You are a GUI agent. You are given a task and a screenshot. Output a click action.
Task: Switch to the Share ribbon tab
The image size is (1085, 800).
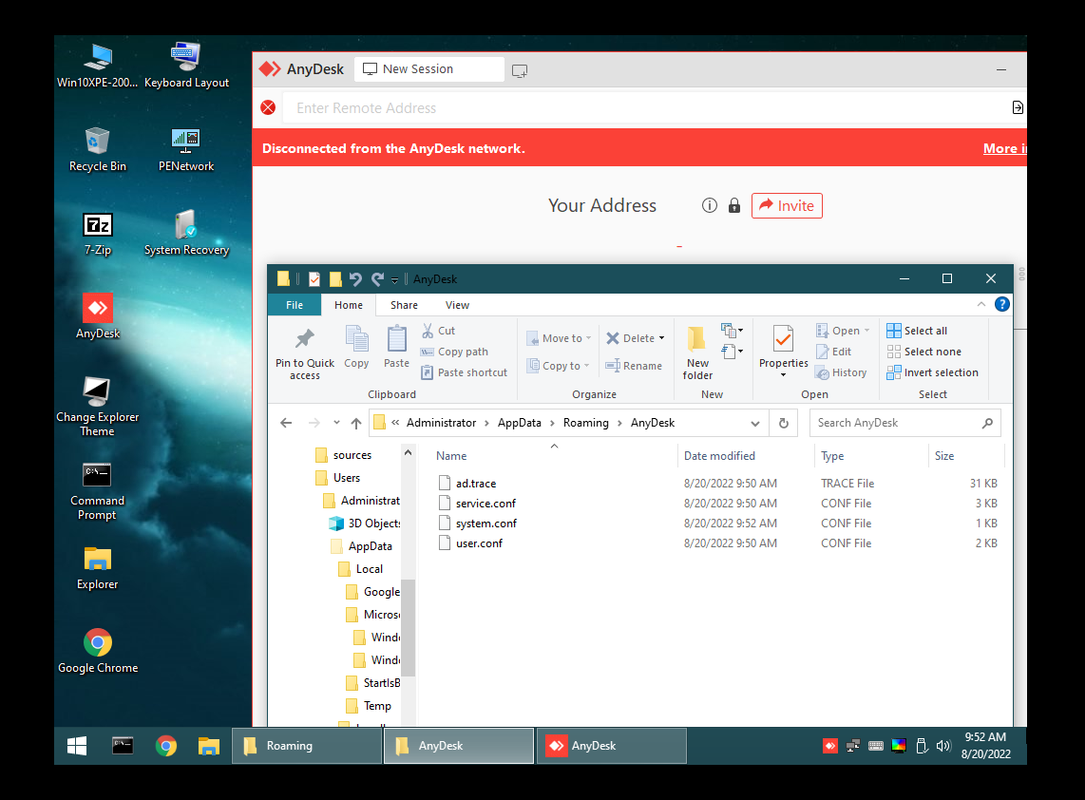pos(403,304)
